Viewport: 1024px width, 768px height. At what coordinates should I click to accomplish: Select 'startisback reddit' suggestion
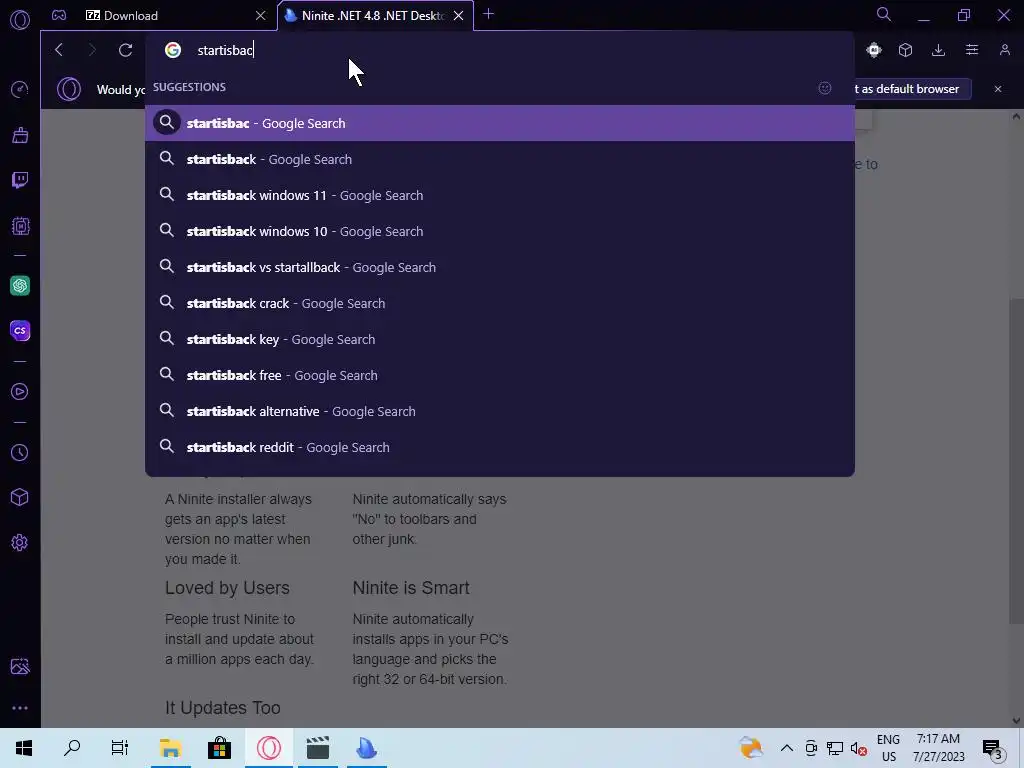(500, 447)
